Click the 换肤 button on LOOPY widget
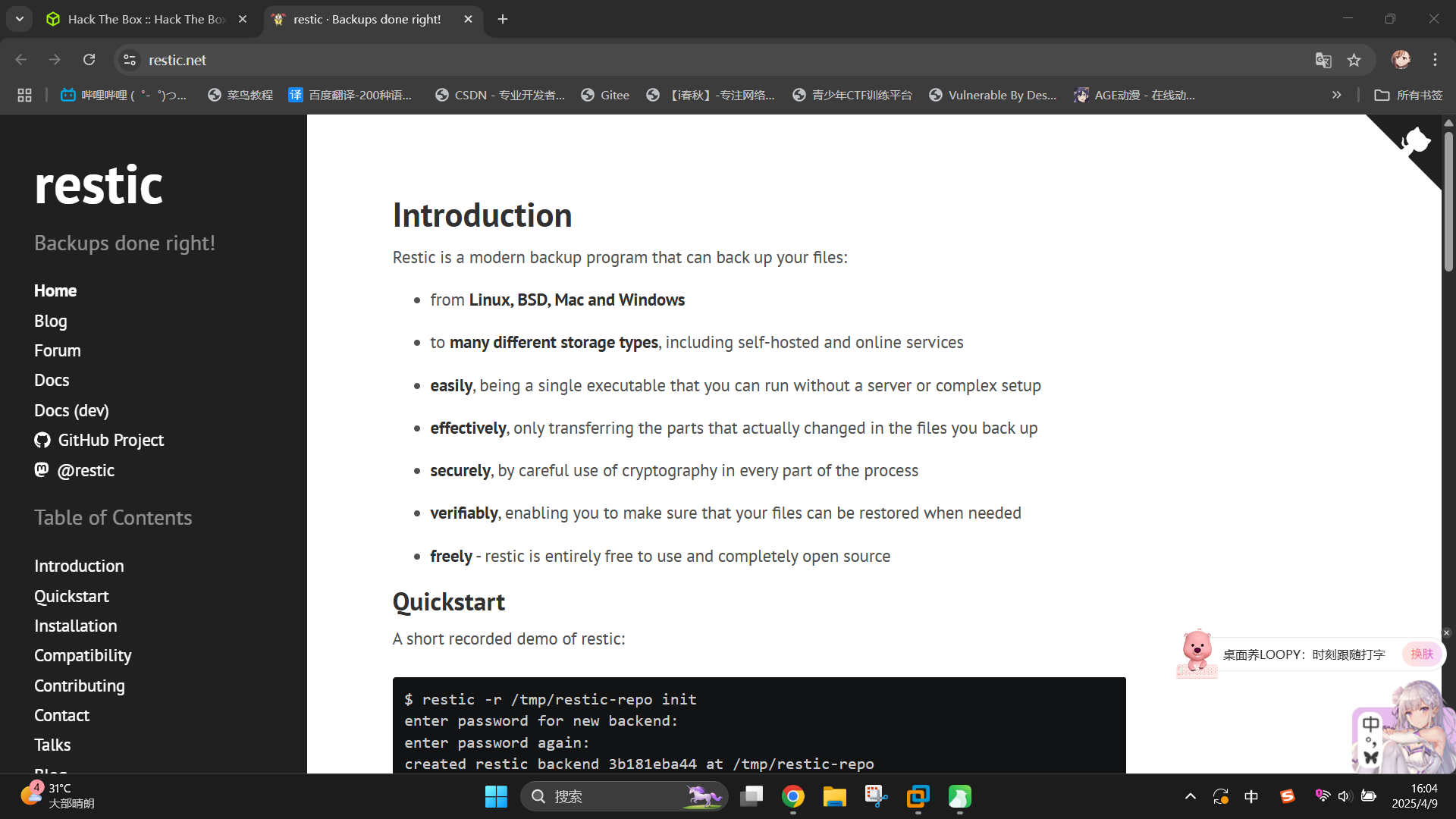 (x=1422, y=654)
